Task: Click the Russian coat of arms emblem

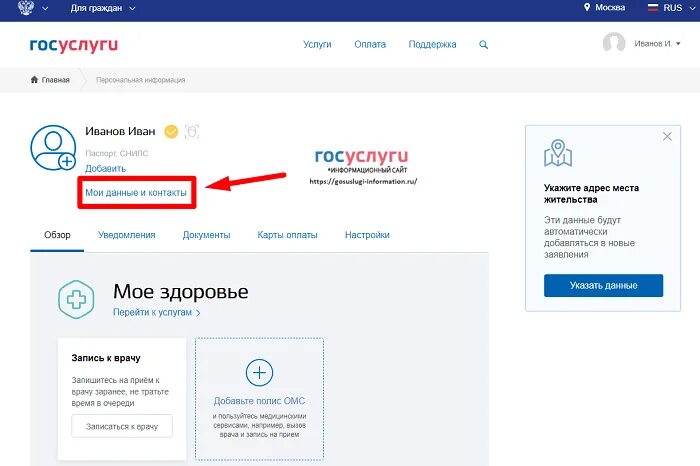Action: [x=25, y=7]
